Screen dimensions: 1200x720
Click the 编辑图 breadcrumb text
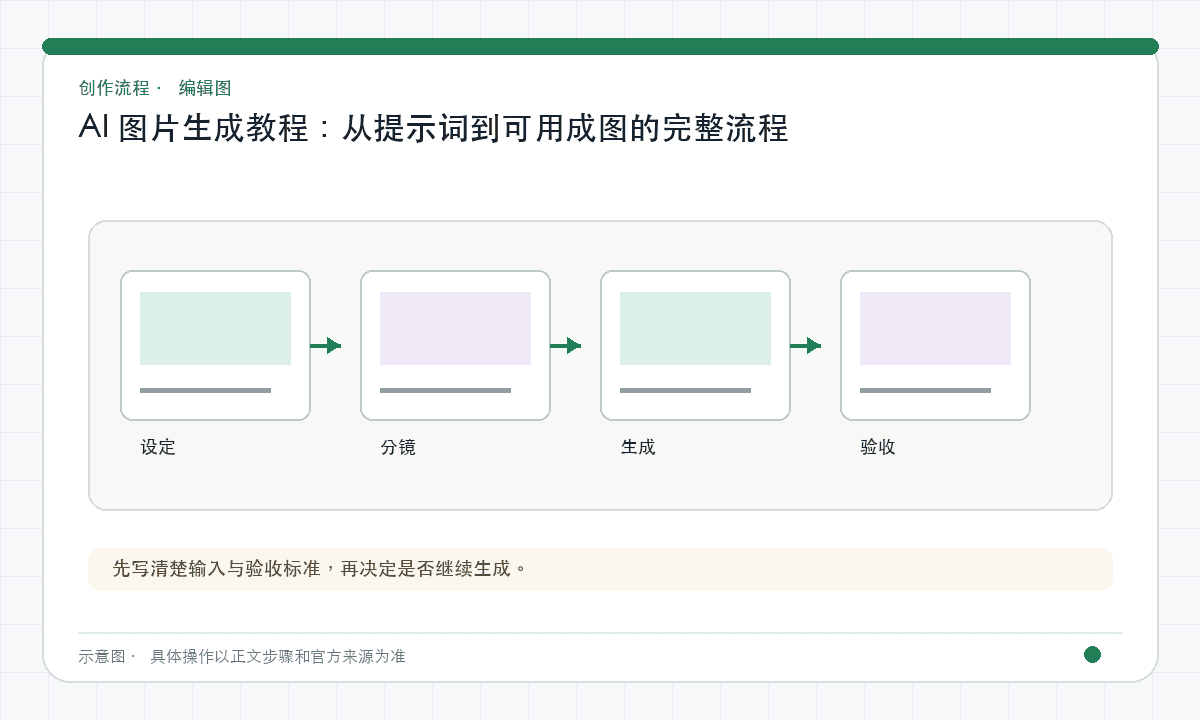tap(205, 88)
